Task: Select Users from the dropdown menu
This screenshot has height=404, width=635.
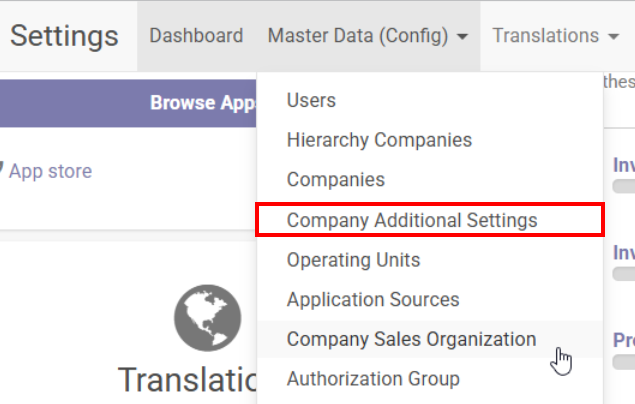Action: pos(311,100)
